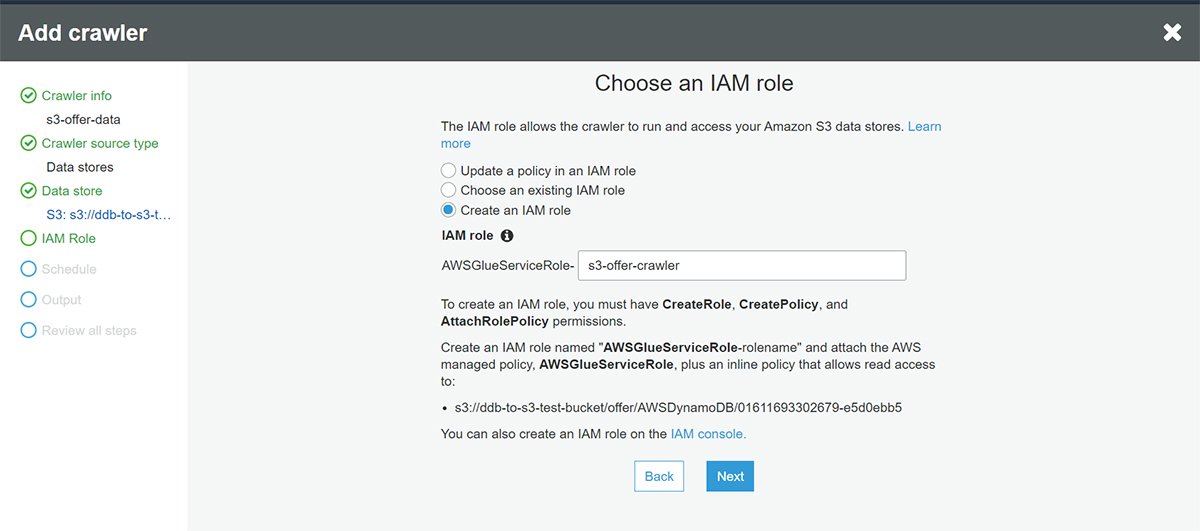Click the S3 ddb-to-s3 data store entry
Viewport: 1200px width, 531px height.
tap(109, 214)
